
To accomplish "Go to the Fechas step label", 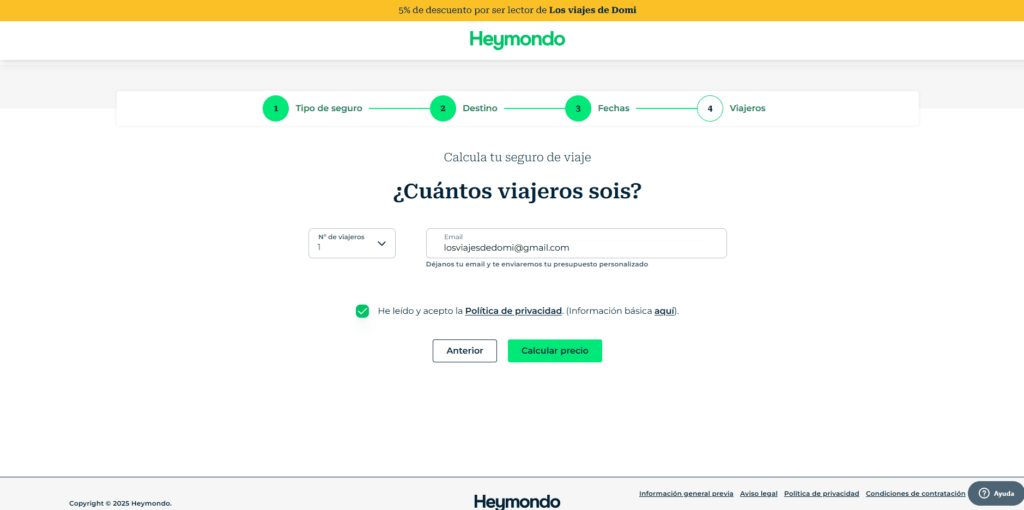I will pos(614,108).
